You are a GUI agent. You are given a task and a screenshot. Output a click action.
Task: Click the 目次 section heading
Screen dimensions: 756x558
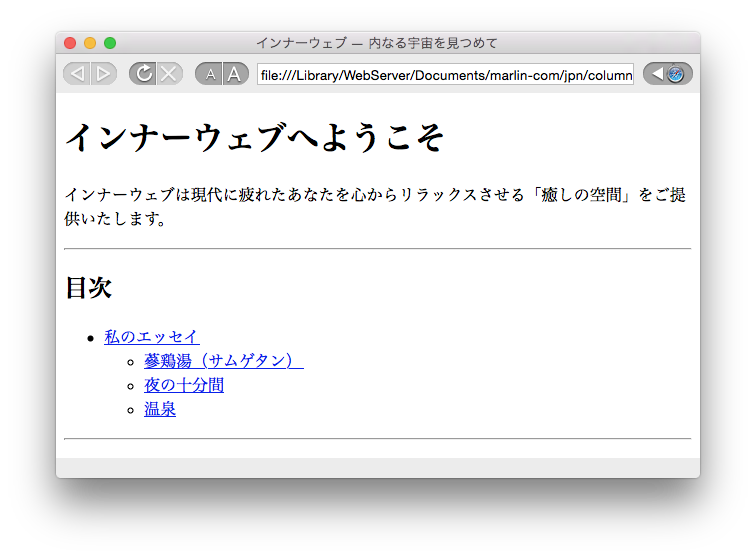pyautogui.click(x=88, y=288)
